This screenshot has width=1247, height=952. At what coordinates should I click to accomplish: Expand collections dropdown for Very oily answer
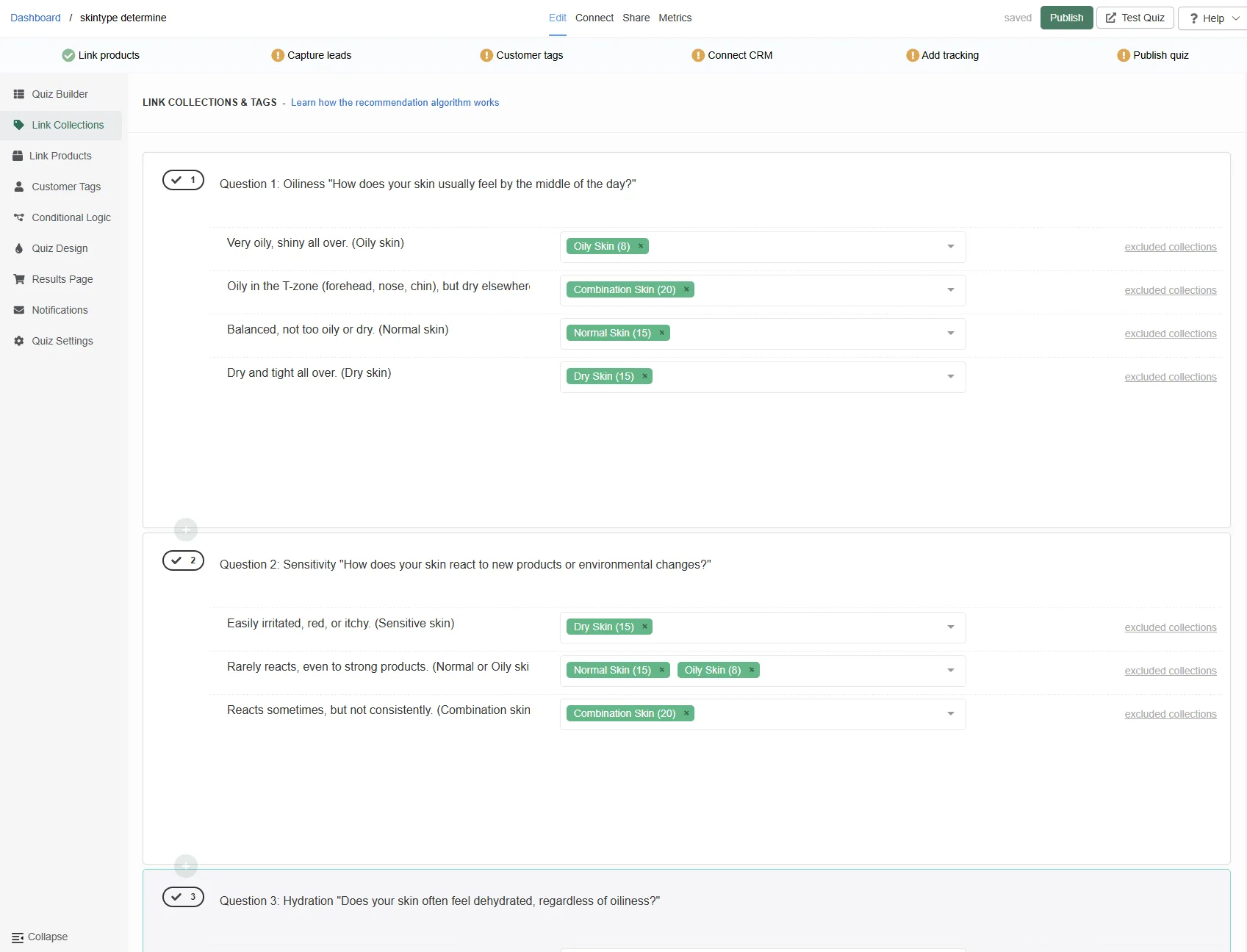click(x=951, y=247)
